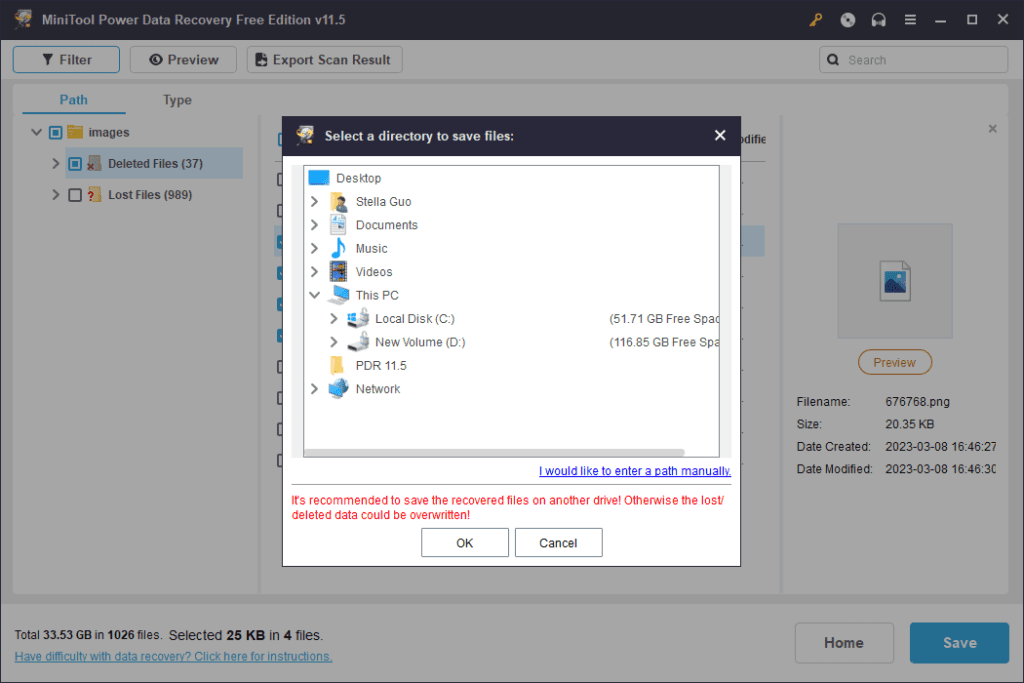Expand the Music folder
This screenshot has width=1024, height=683.
pyautogui.click(x=314, y=248)
